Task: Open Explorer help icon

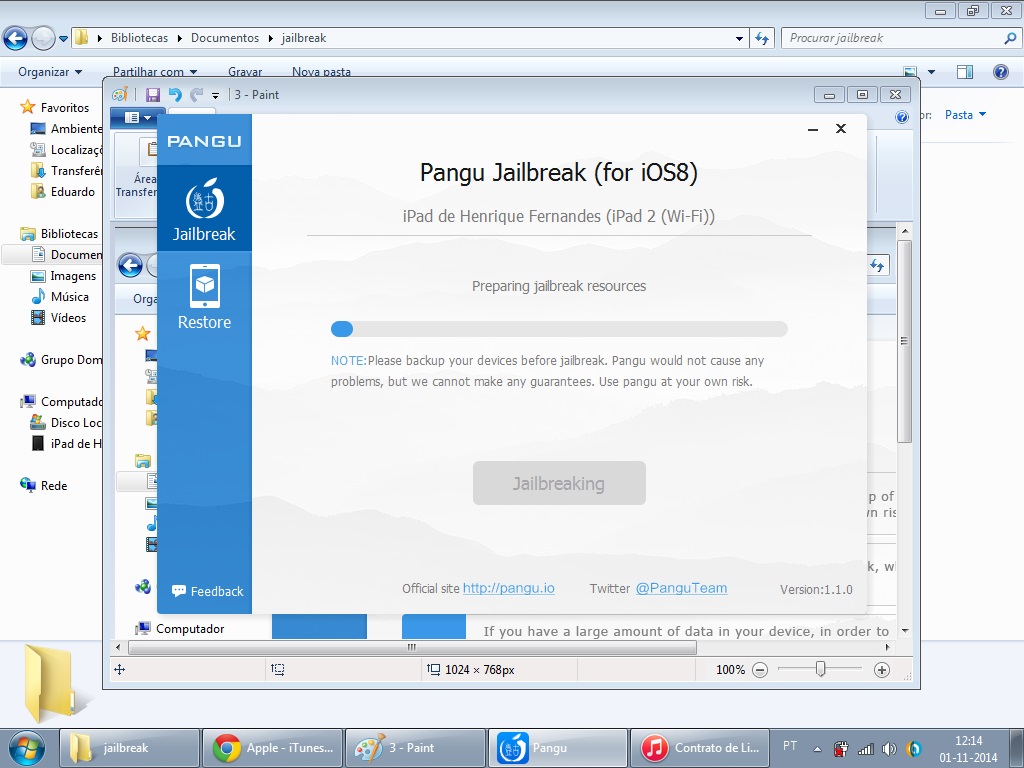Action: 1000,72
